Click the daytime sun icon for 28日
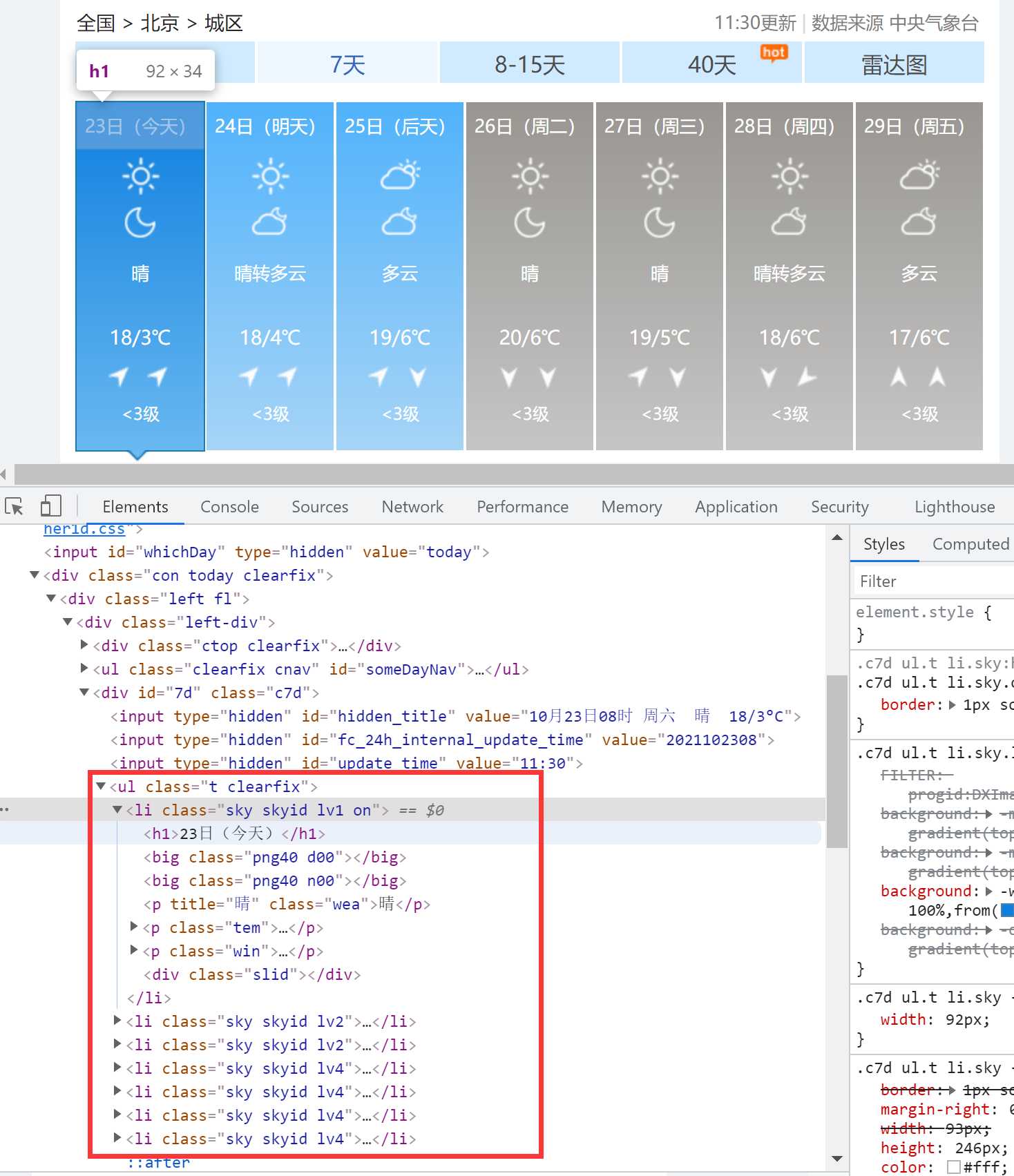1014x1176 pixels. pos(790,176)
